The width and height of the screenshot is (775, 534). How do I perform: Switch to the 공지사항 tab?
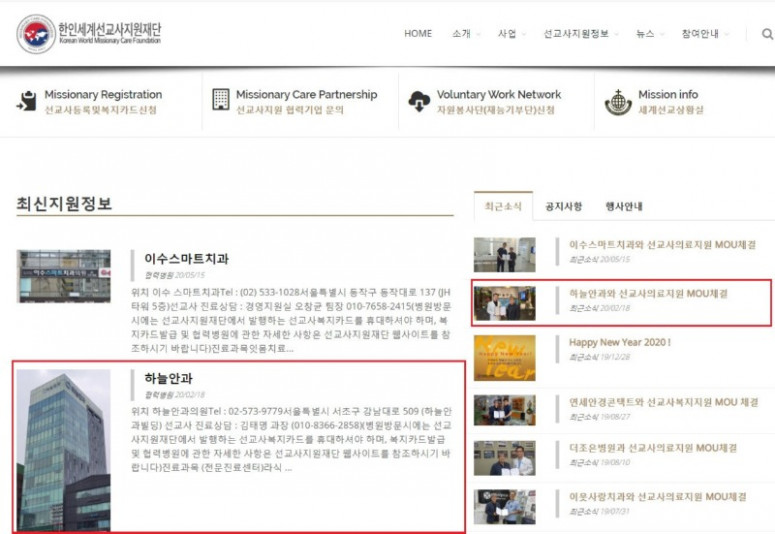[563, 207]
